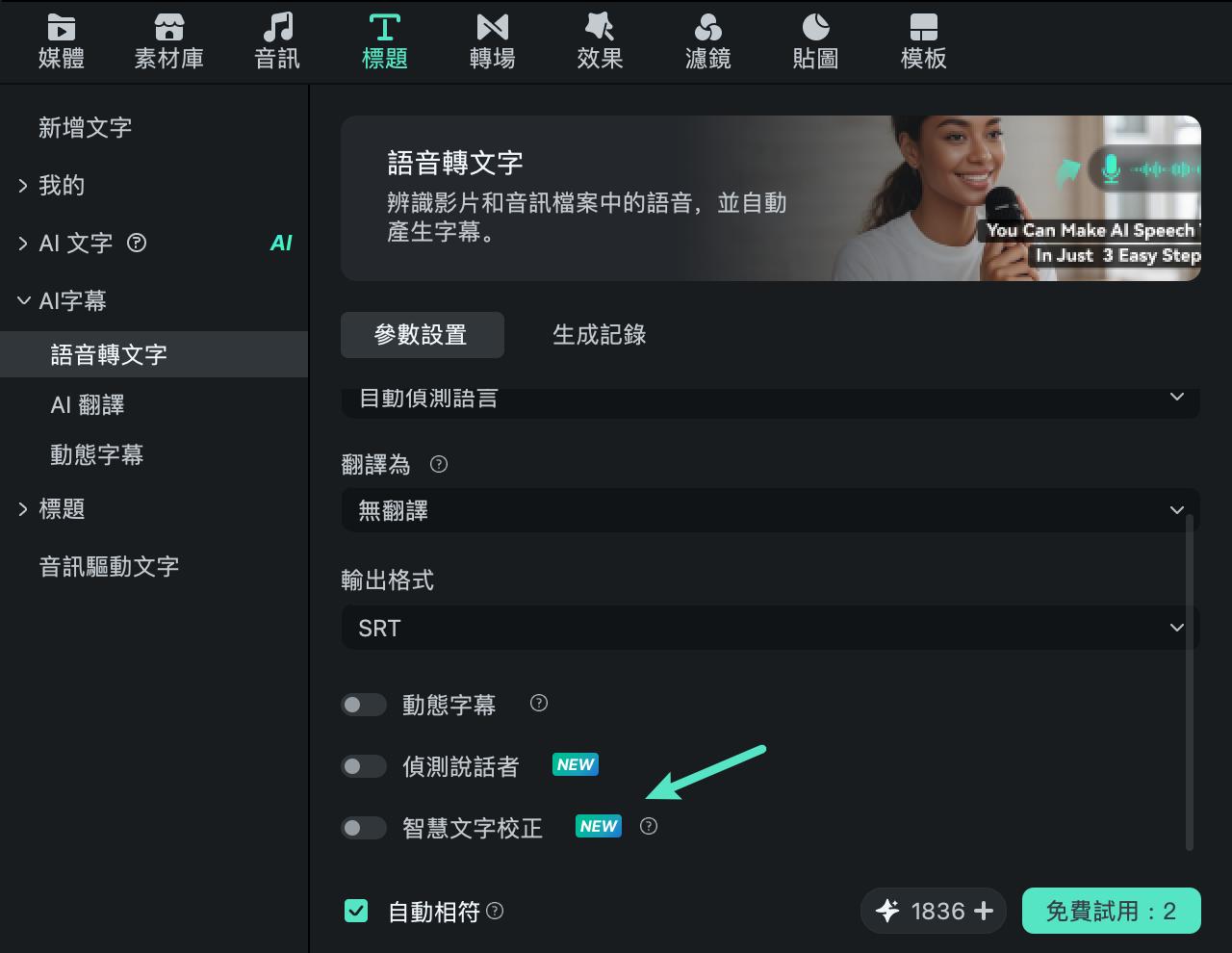Image resolution: width=1232 pixels, height=953 pixels.
Task: Open the 自動偵測語言 dropdown
Action: tap(770, 402)
